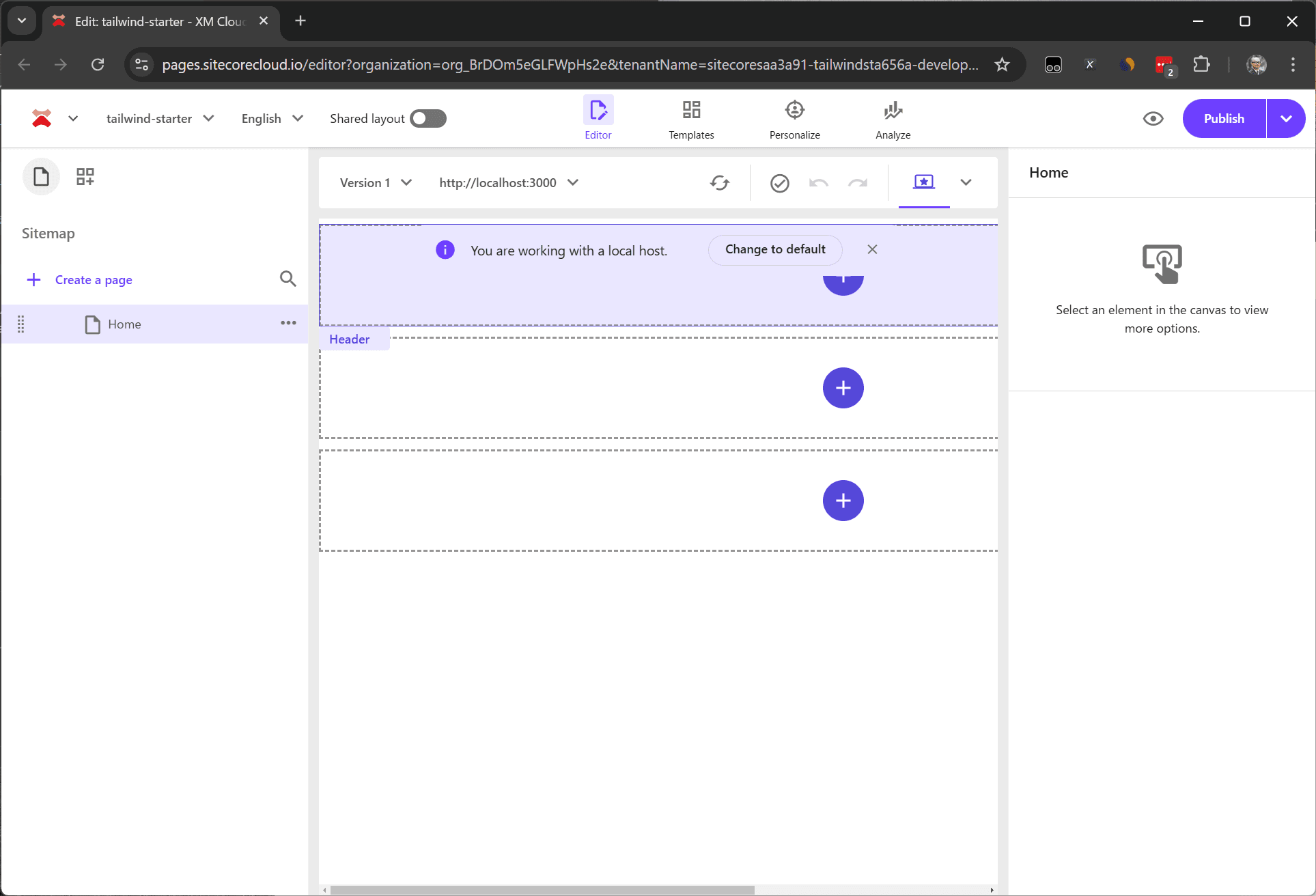Click the undo arrow icon

click(x=818, y=183)
